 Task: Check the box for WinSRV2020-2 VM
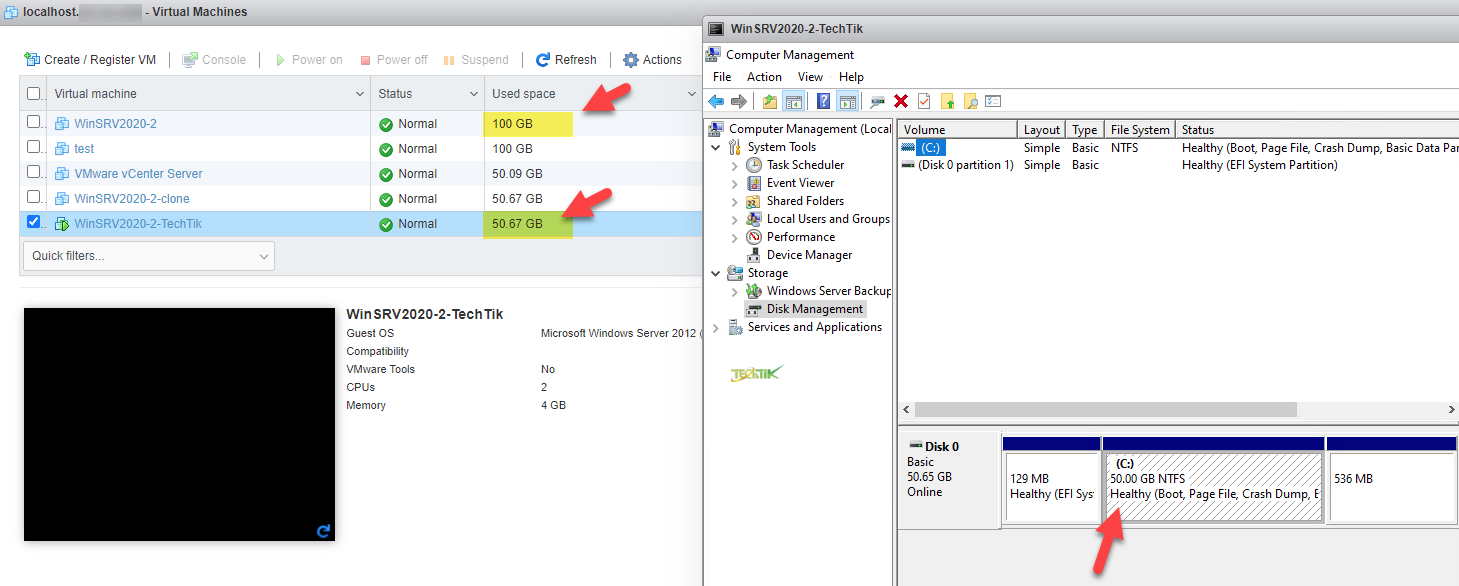click(x=34, y=122)
